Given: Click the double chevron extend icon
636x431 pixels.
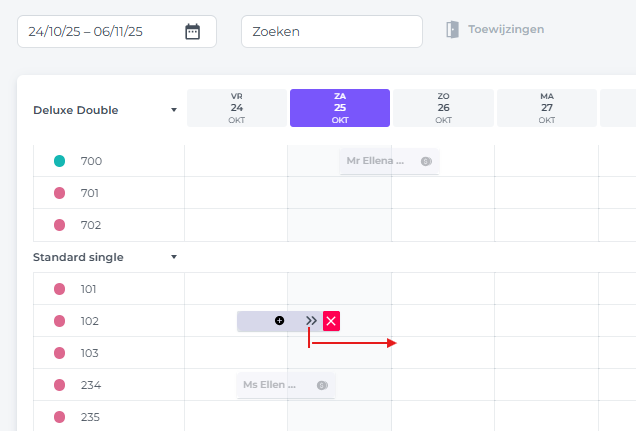Looking at the screenshot, I should tap(312, 321).
